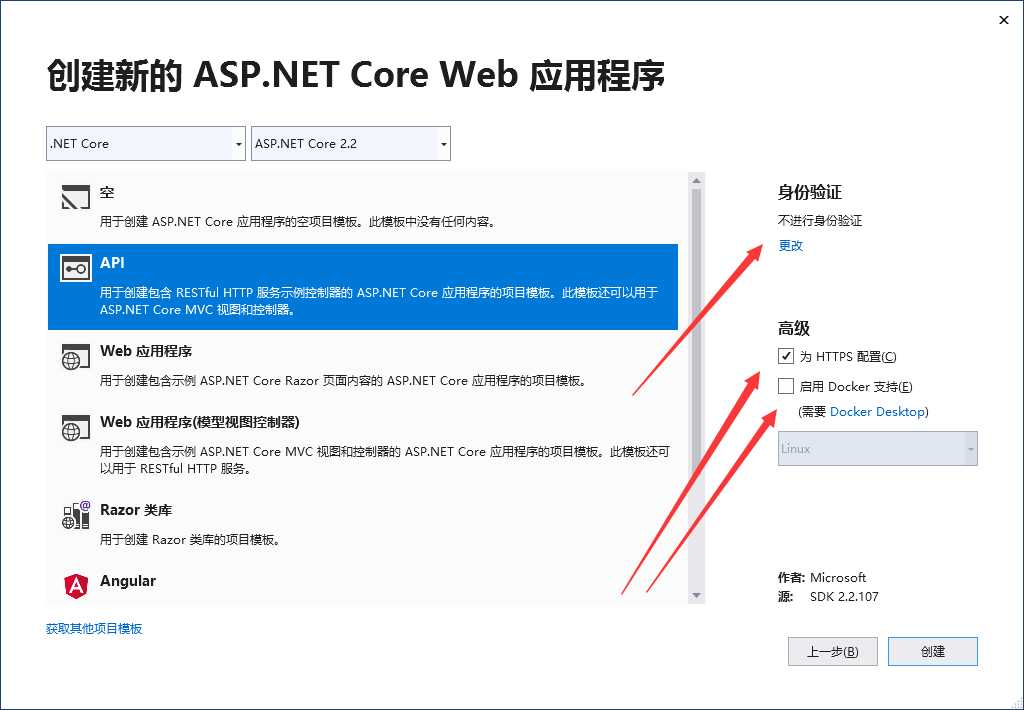Click the MVC web application icon

point(76,428)
